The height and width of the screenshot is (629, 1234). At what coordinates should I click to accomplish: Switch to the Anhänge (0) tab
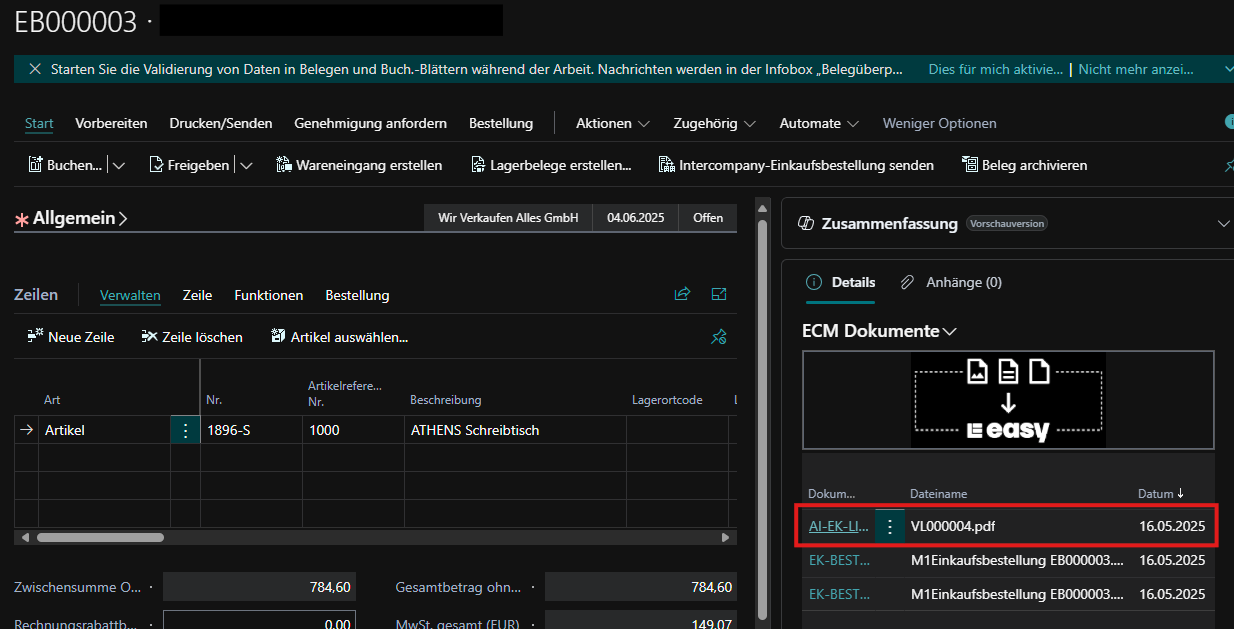coord(951,283)
